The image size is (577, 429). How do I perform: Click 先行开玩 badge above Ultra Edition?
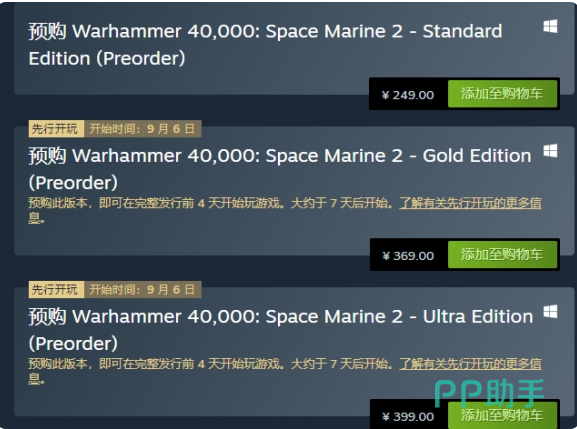pyautogui.click(x=56, y=290)
